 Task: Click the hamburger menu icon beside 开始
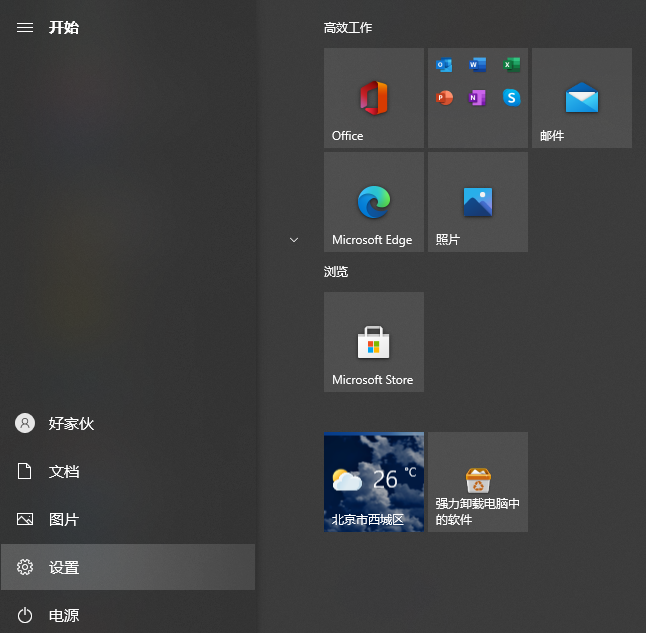tap(25, 28)
